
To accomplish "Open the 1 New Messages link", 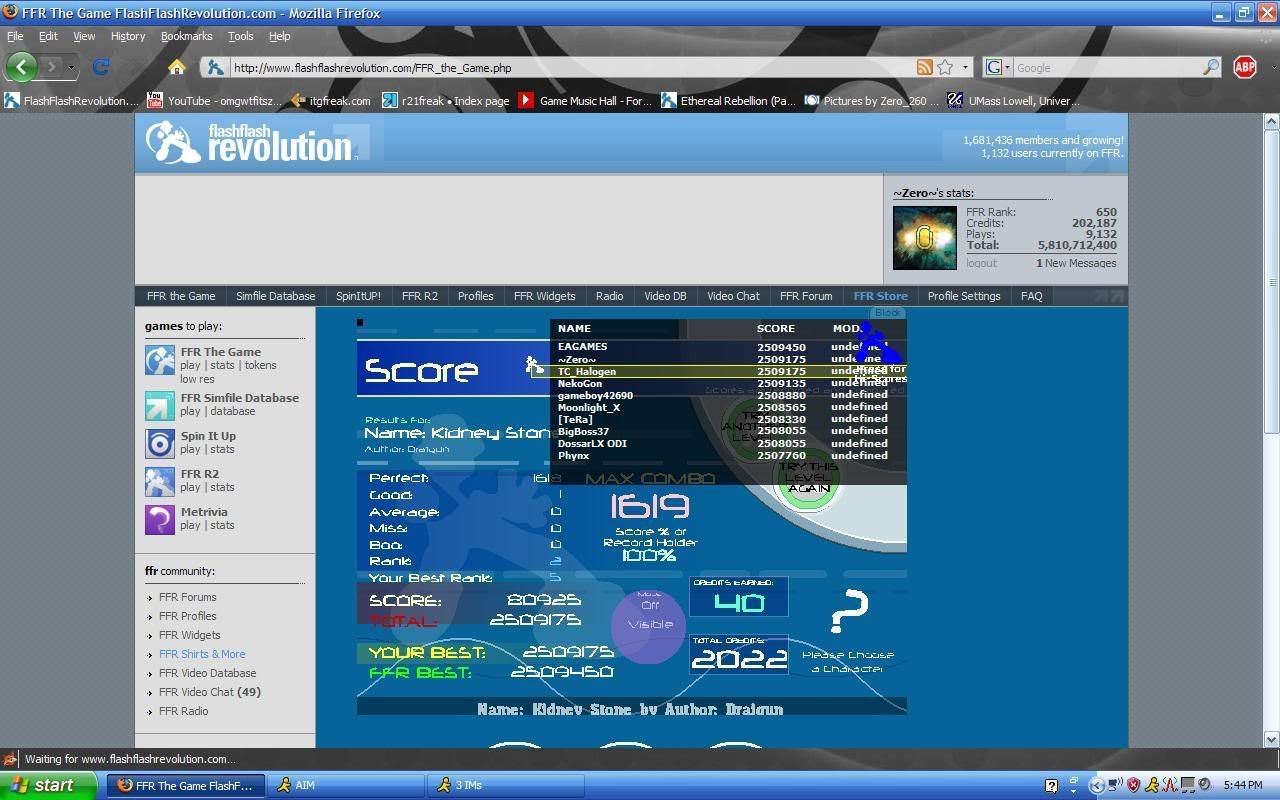I will pos(1076,263).
